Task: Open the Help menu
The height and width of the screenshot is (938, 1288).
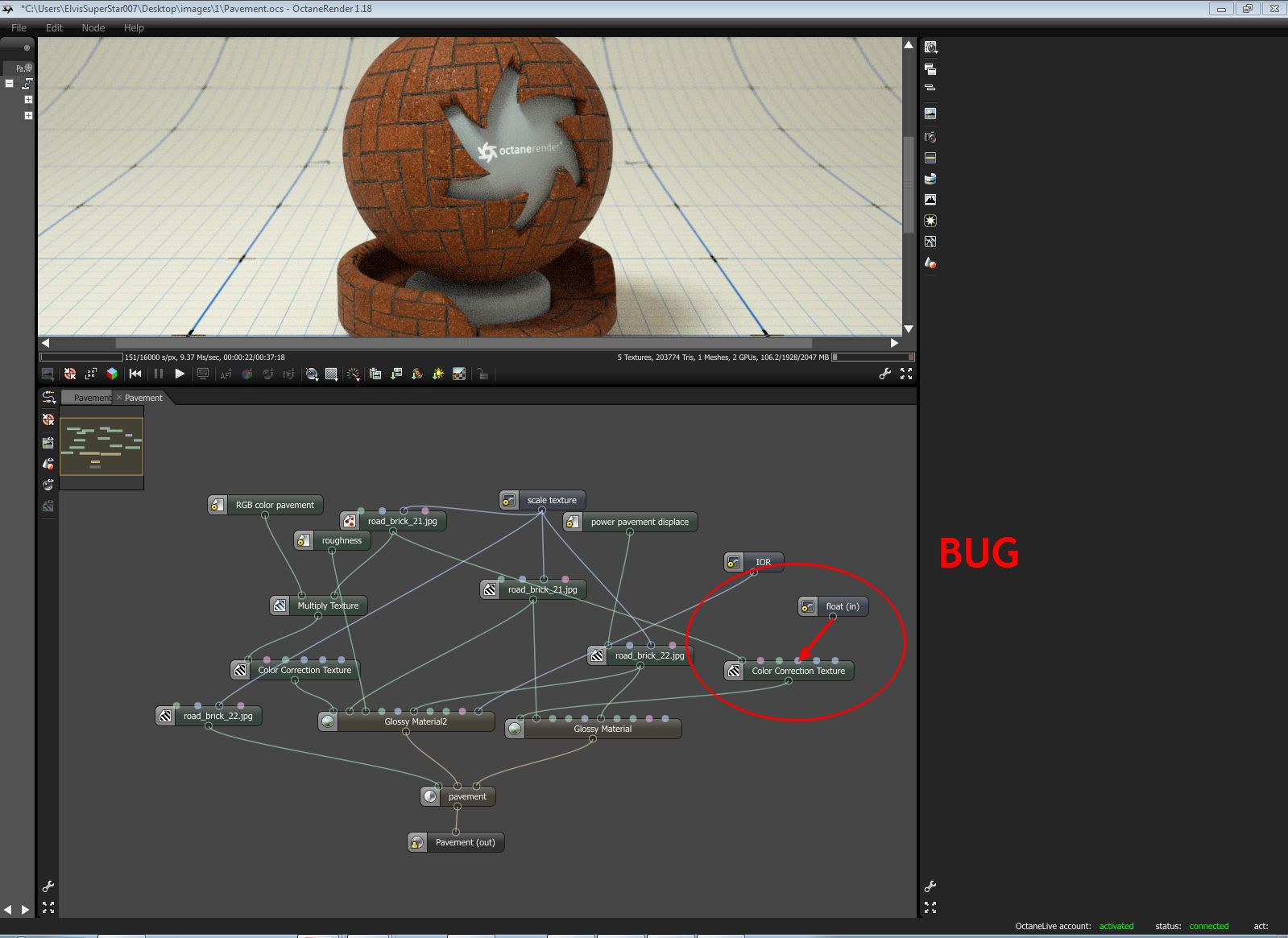Action: [134, 27]
